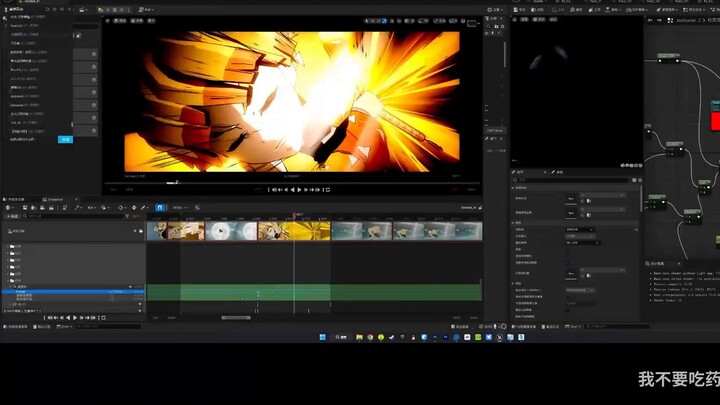The image size is (720, 405).
Task: Click Play Reverse in the viewport transport controls
Action: 292,190
